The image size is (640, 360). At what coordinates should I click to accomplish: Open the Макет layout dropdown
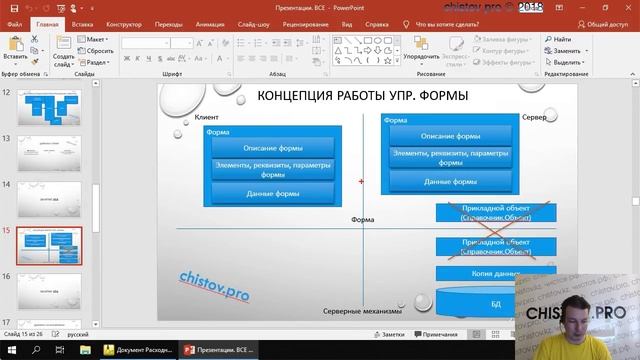coord(93,39)
